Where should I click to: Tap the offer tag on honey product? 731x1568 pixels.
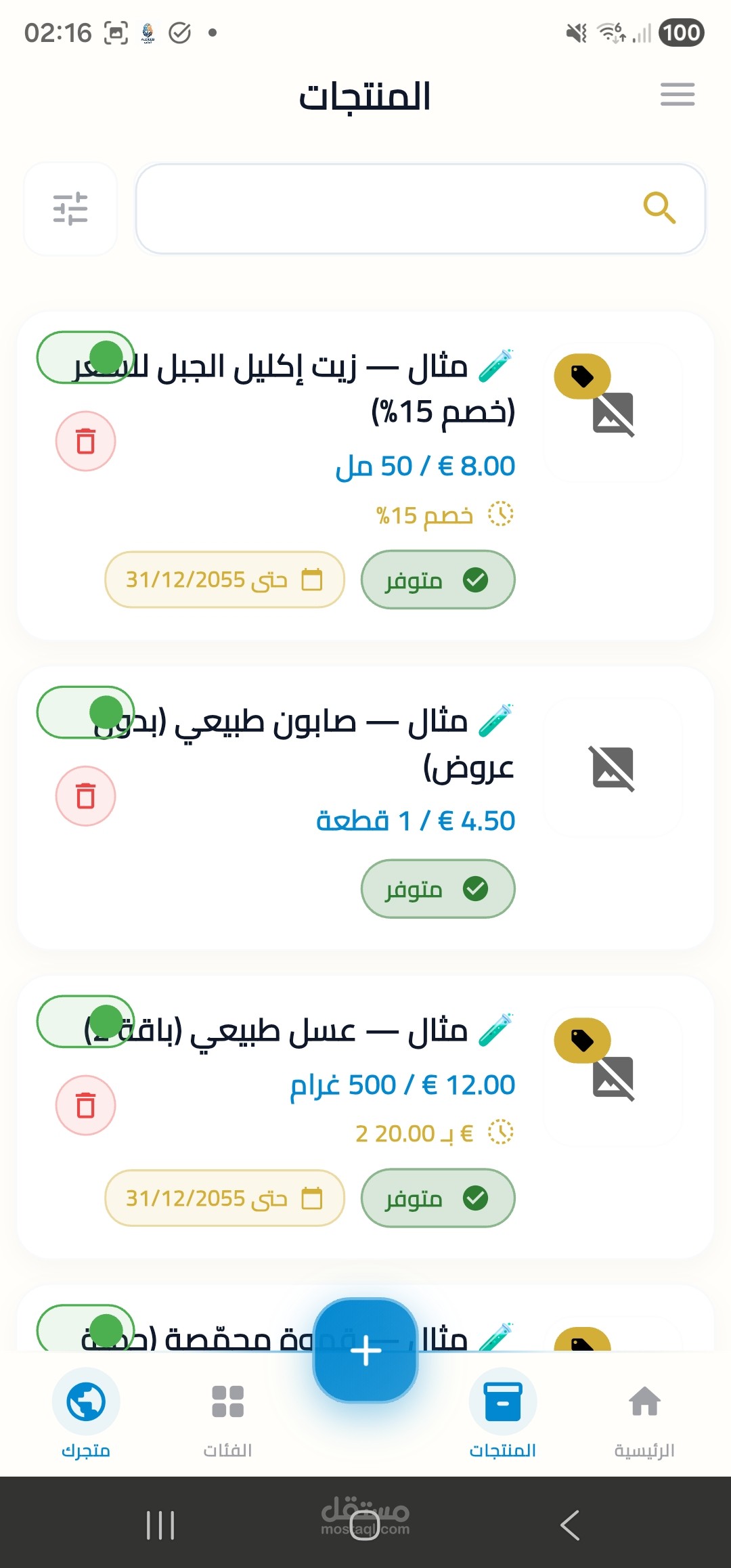click(582, 1041)
